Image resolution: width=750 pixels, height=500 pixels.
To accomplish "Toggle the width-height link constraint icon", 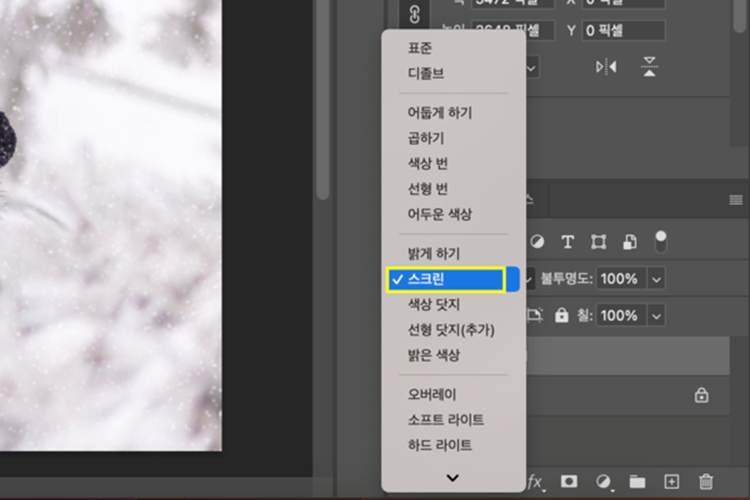I will 414,14.
